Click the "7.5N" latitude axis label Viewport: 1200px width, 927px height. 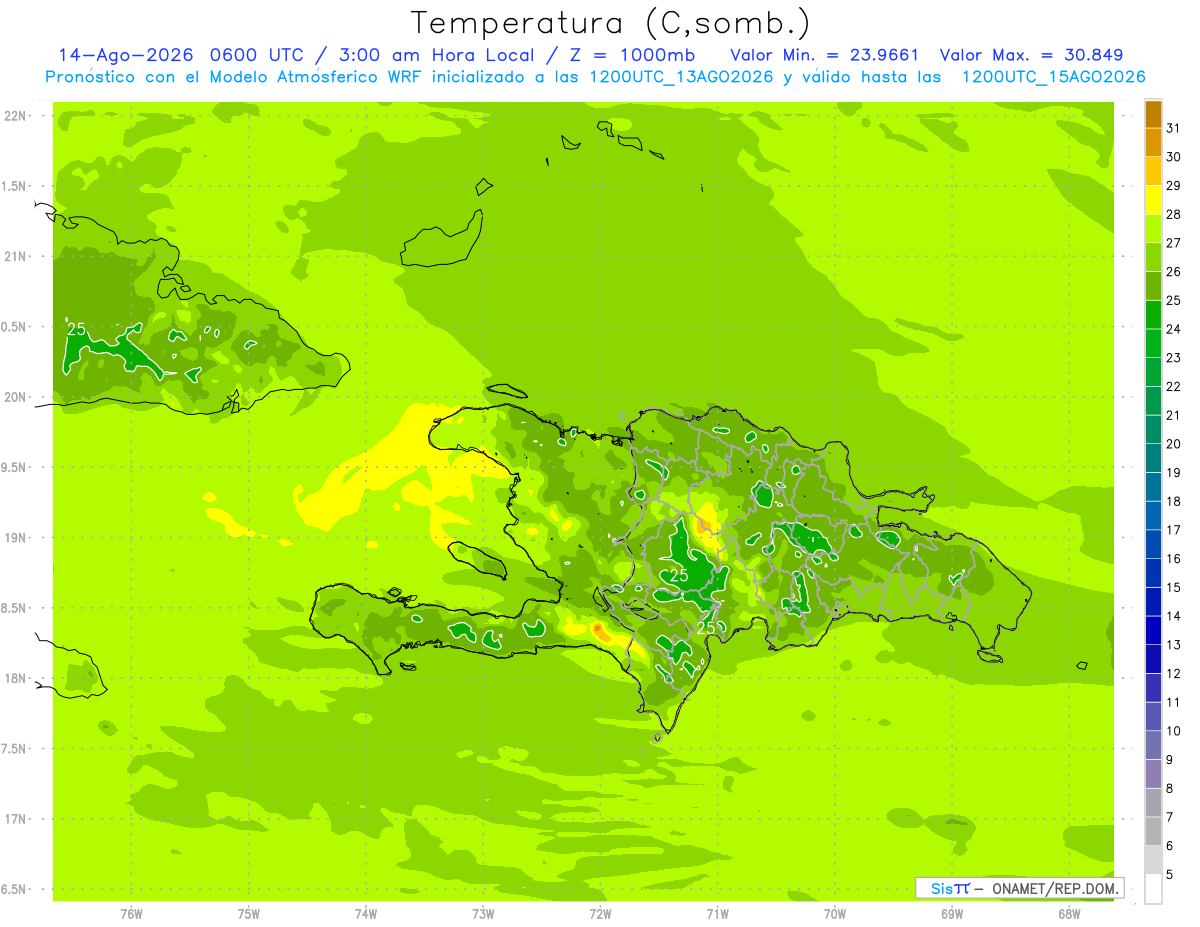[15, 749]
